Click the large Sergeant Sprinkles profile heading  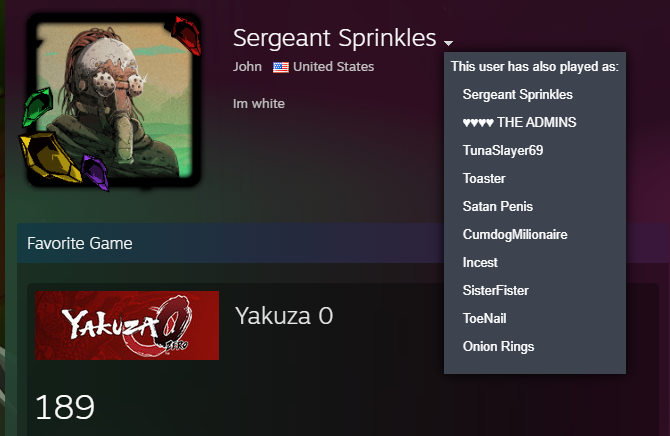tap(334, 38)
